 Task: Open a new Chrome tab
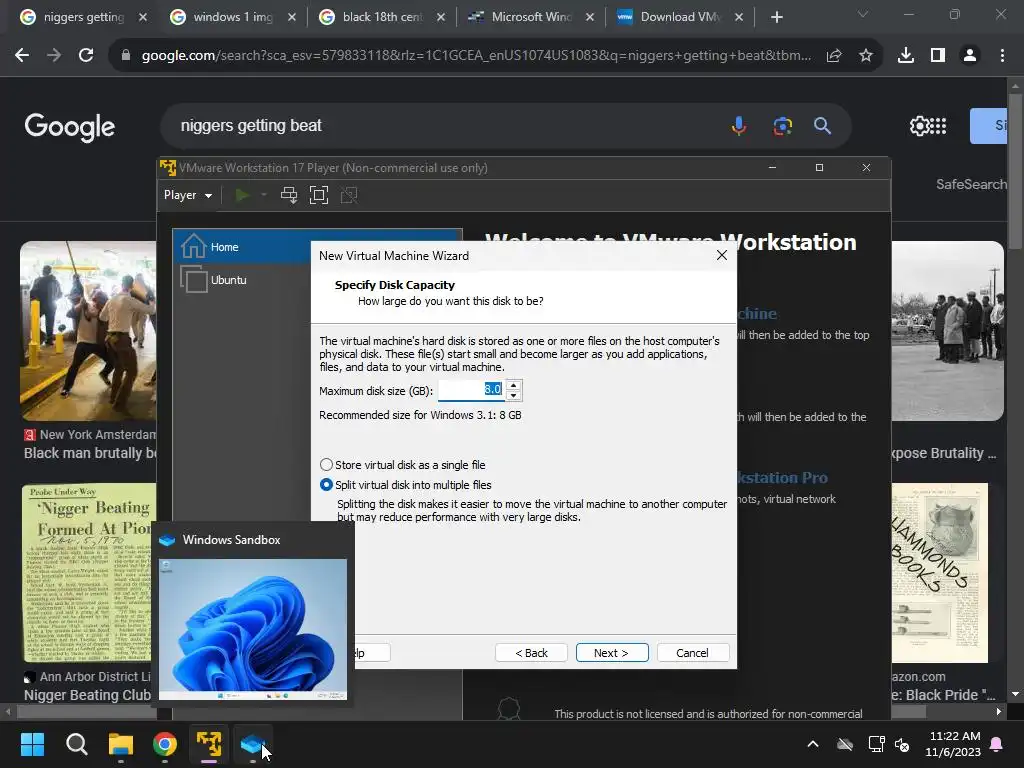pos(776,17)
